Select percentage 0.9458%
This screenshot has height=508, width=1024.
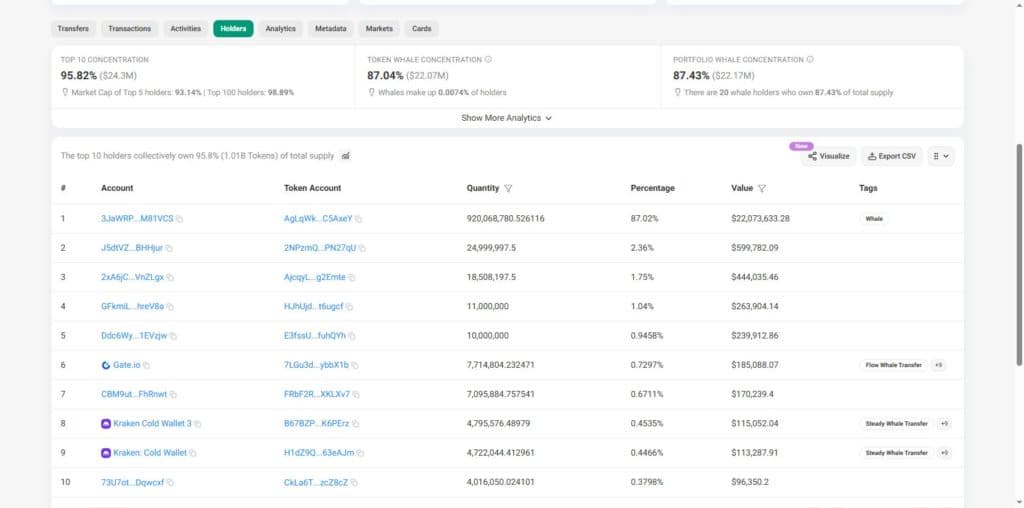click(x=647, y=336)
